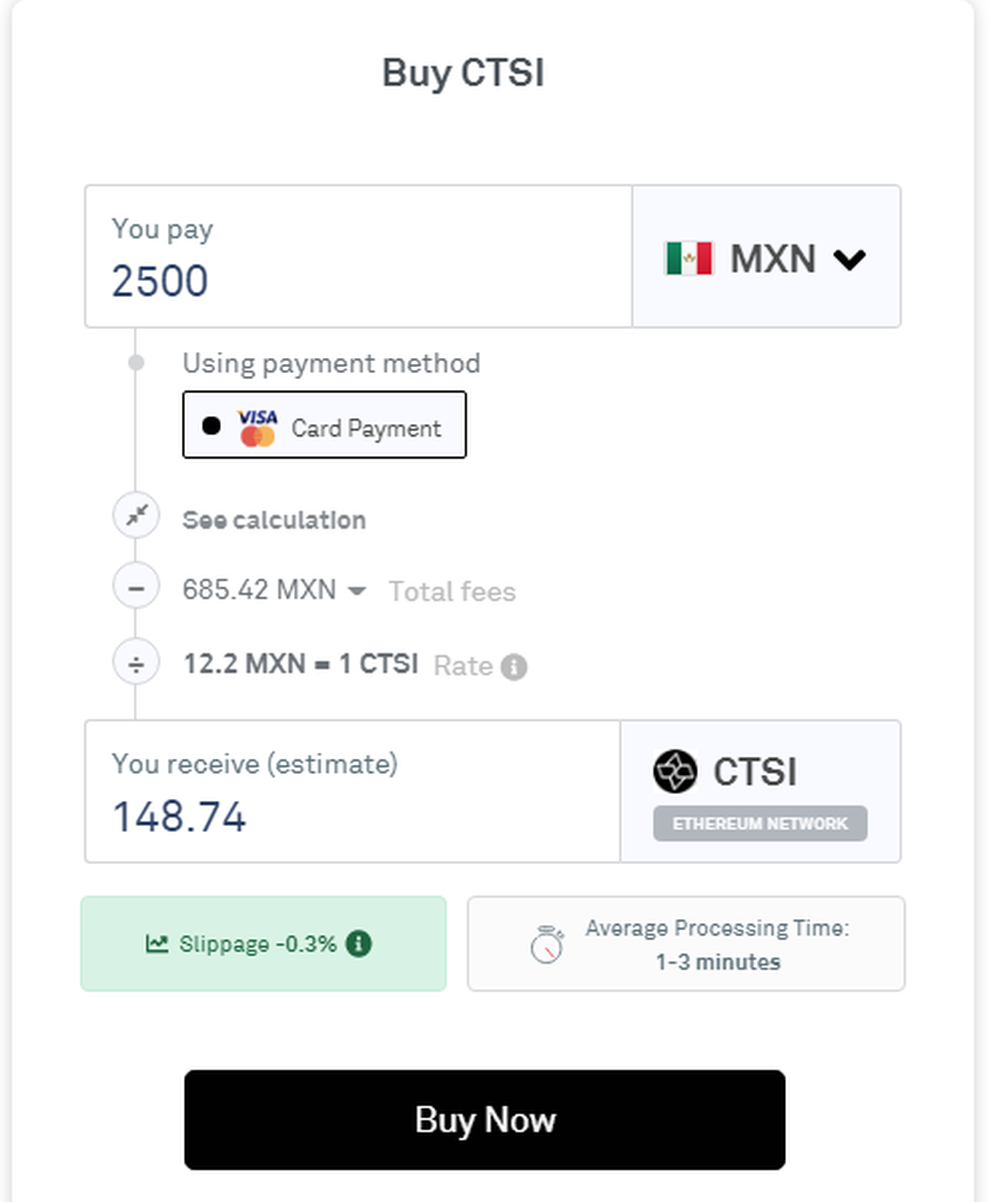
Task: Click the Slippage -0.3% green box
Action: 263,943
